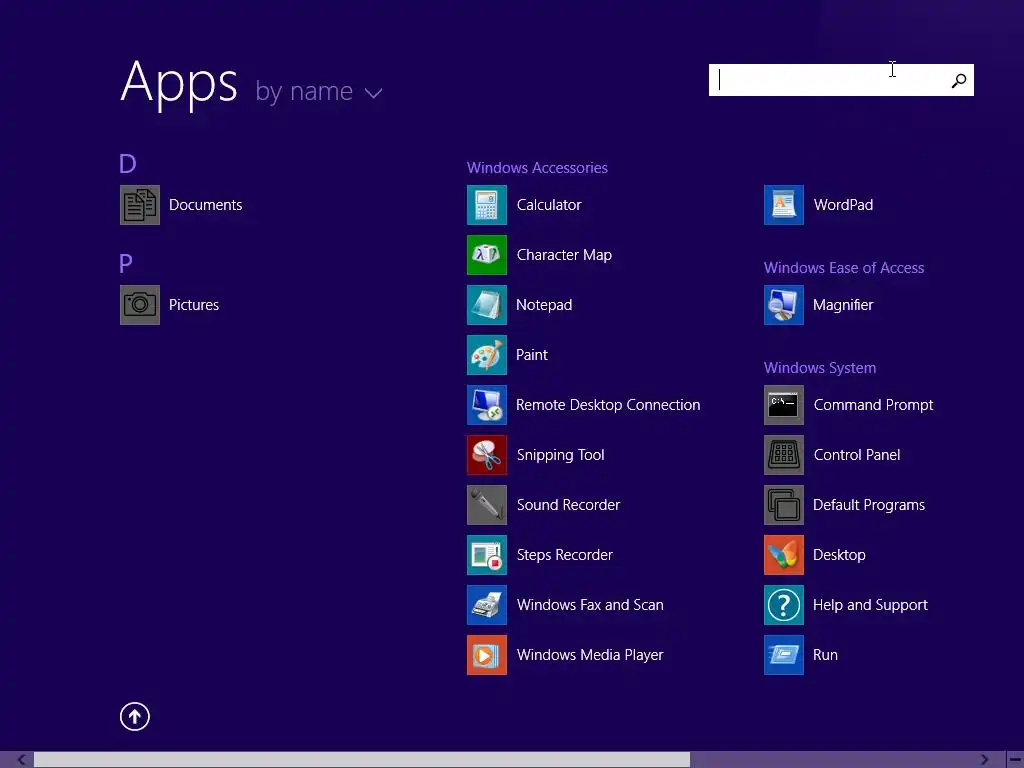Viewport: 1024px width, 768px height.
Task: Click 'Windows Media Player' label text
Action: (x=590, y=655)
